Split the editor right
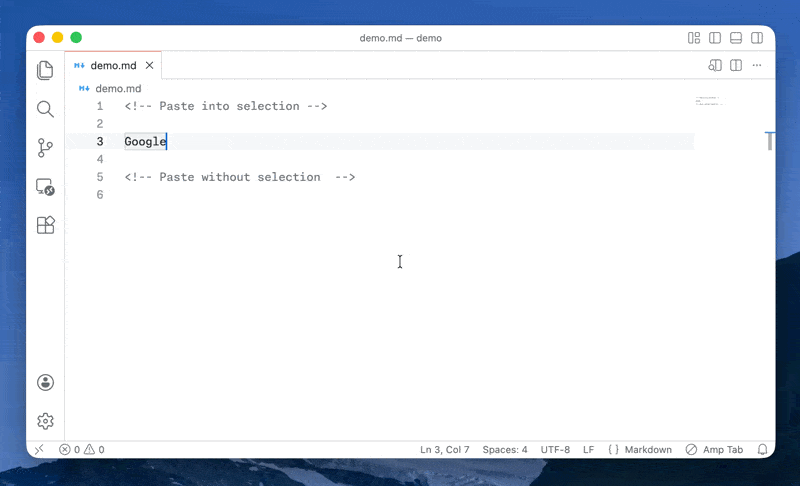The image size is (800, 486). (x=736, y=65)
